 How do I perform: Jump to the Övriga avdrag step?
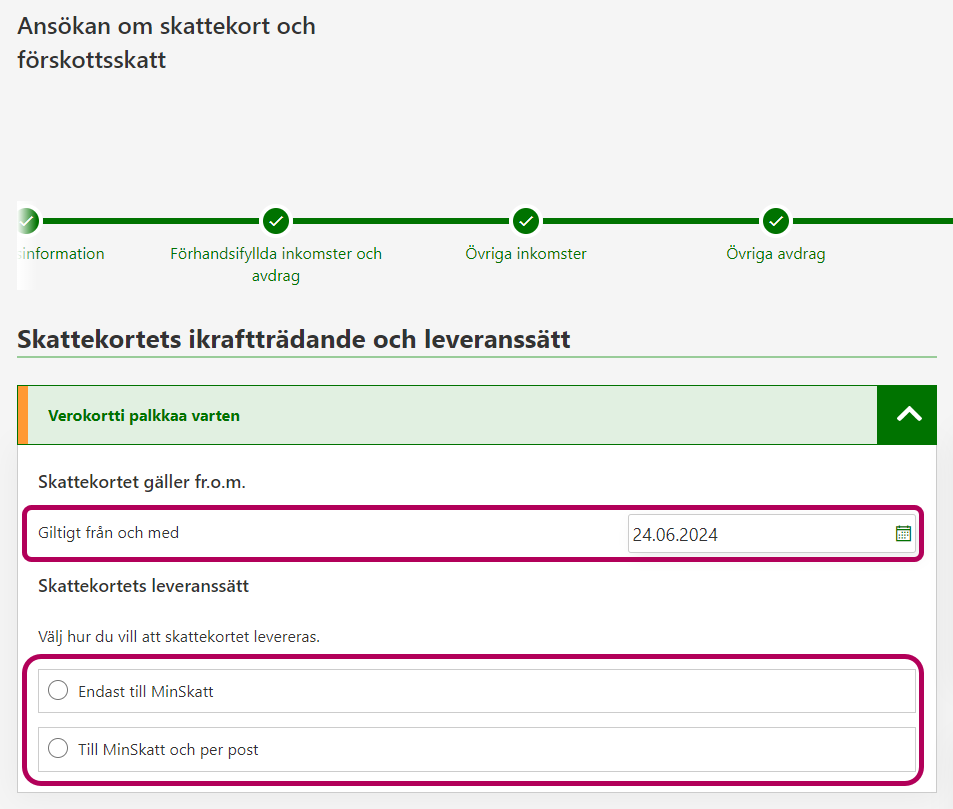click(x=776, y=254)
